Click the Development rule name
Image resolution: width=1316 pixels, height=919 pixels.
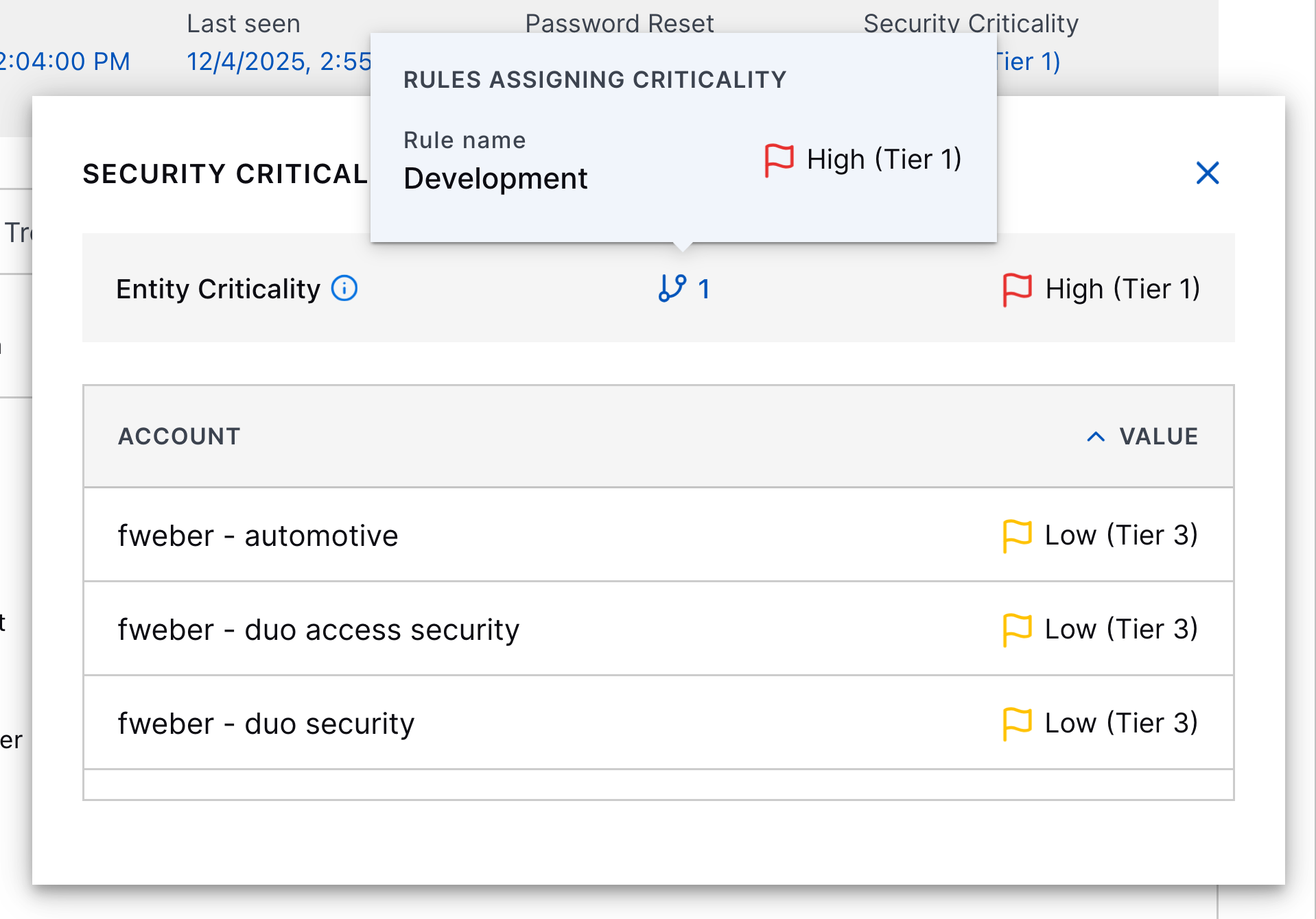click(495, 178)
